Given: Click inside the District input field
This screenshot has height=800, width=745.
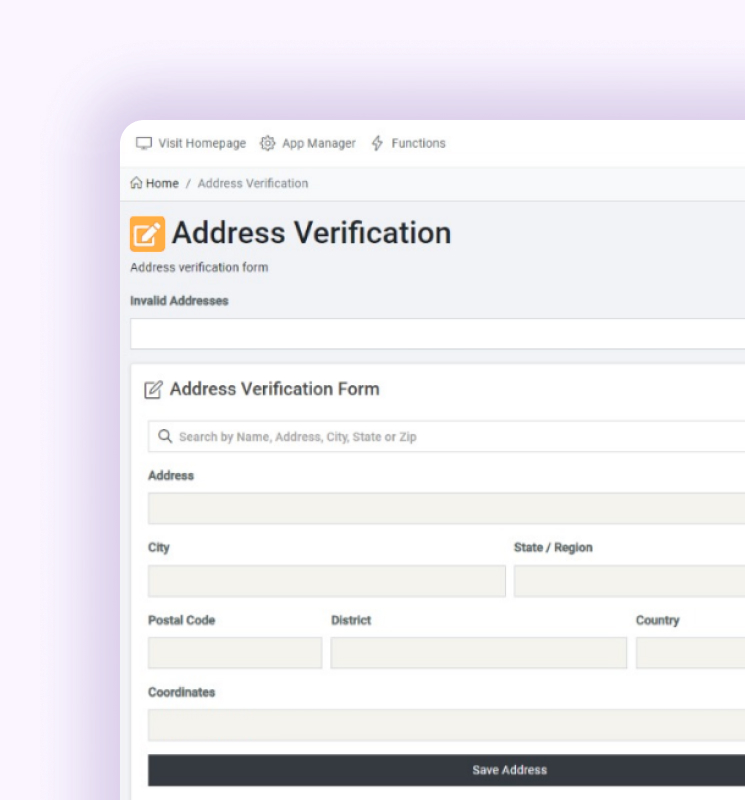Looking at the screenshot, I should (478, 653).
